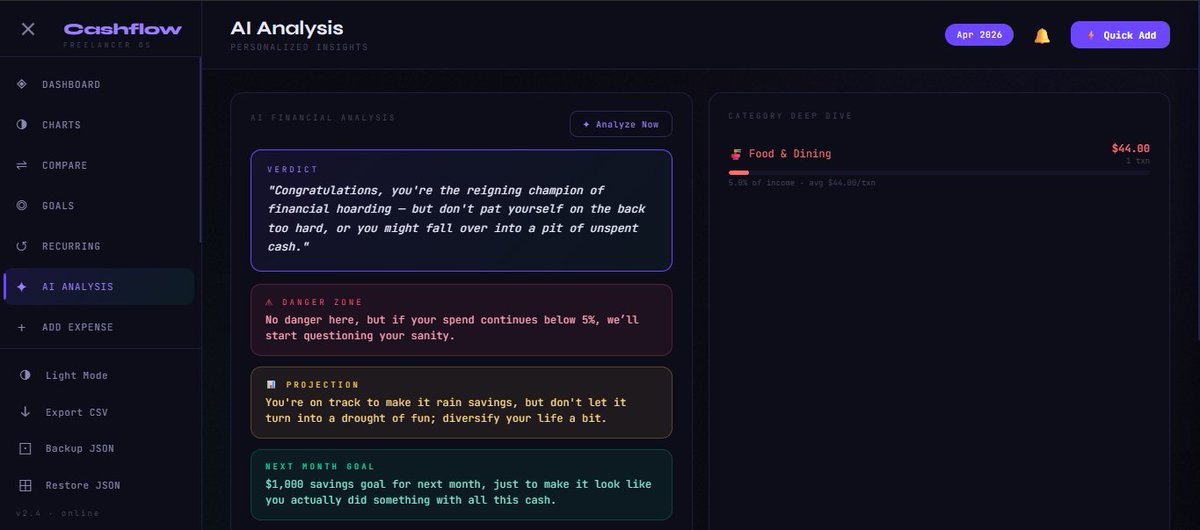Click the '1 txn' count label
1200x530 pixels.
click(x=1138, y=161)
